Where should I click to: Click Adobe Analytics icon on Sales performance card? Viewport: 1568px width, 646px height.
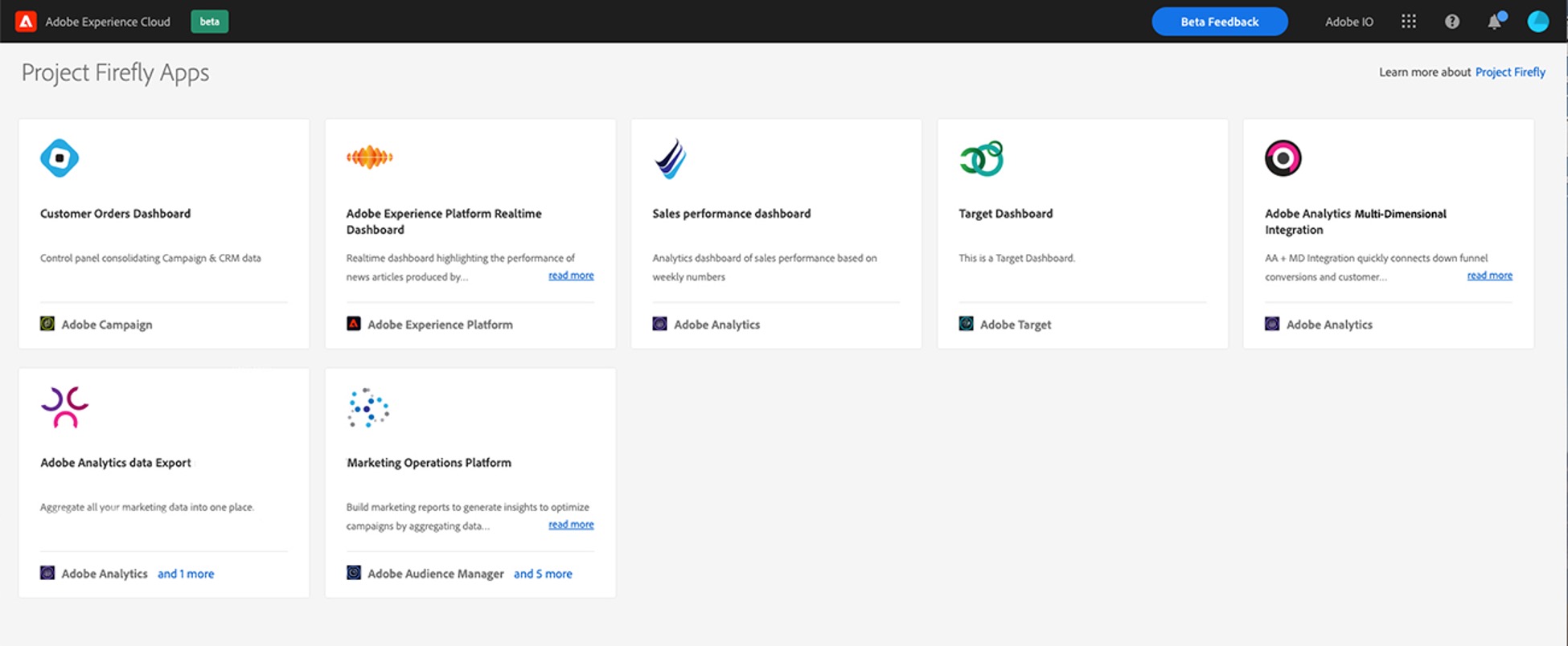(660, 324)
